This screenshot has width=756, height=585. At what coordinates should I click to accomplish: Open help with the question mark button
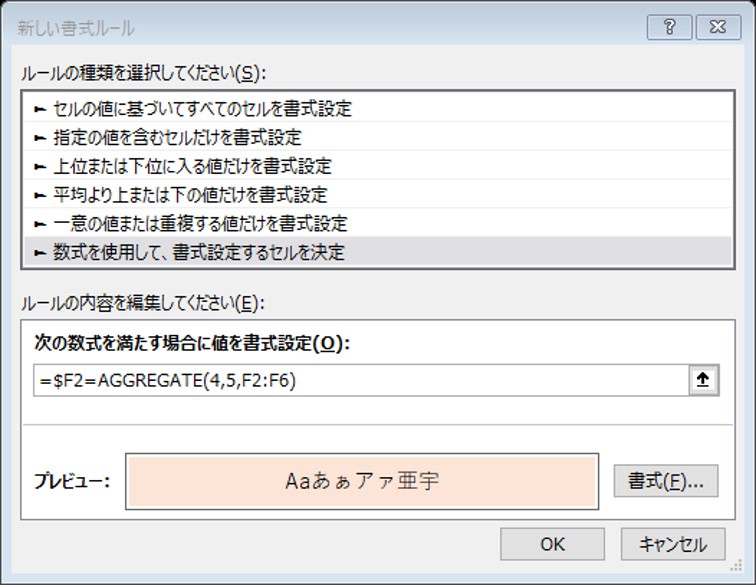coord(669,27)
